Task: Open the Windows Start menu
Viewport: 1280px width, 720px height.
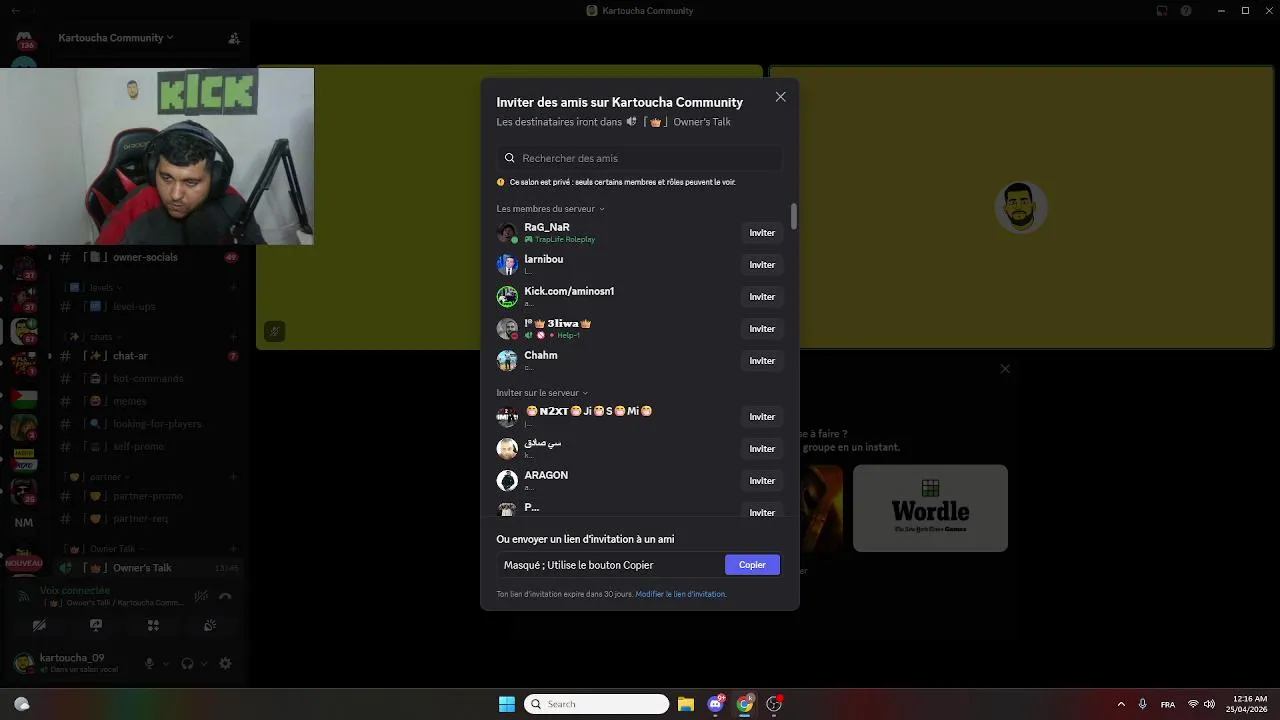Action: point(507,704)
